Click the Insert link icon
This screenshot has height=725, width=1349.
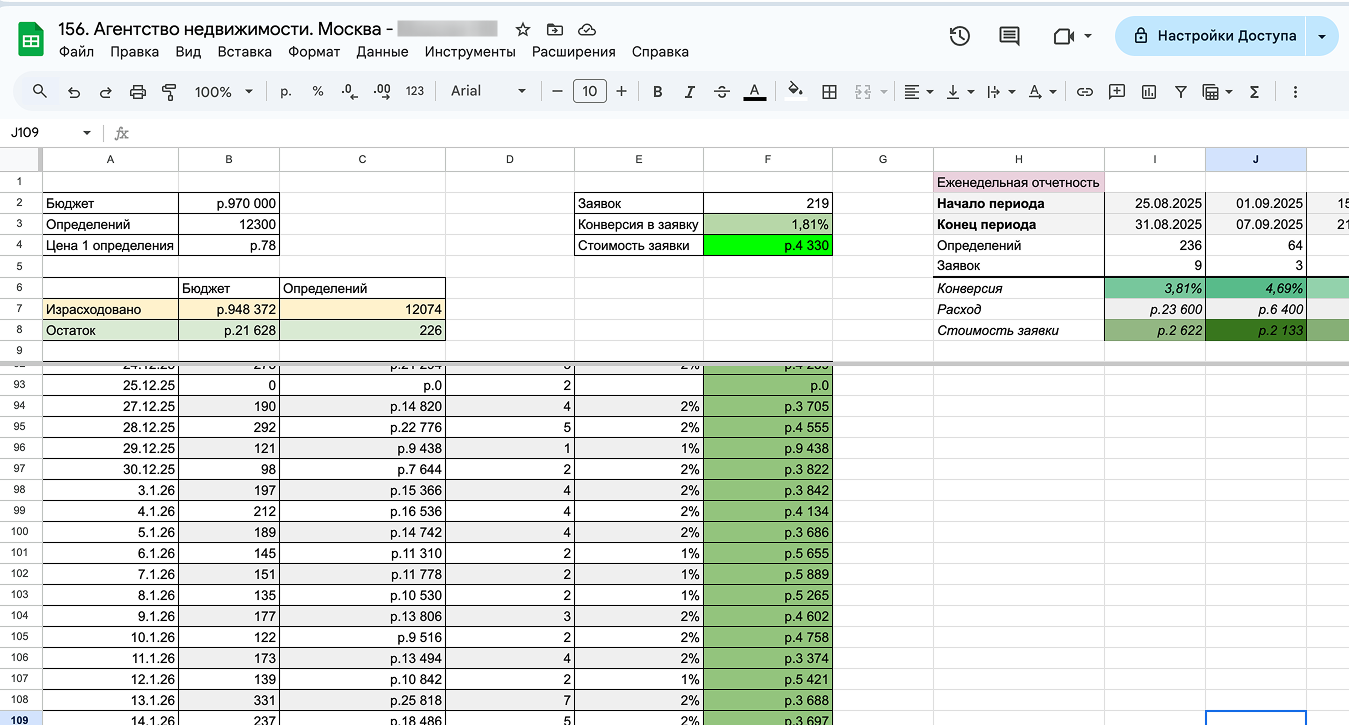1084,92
